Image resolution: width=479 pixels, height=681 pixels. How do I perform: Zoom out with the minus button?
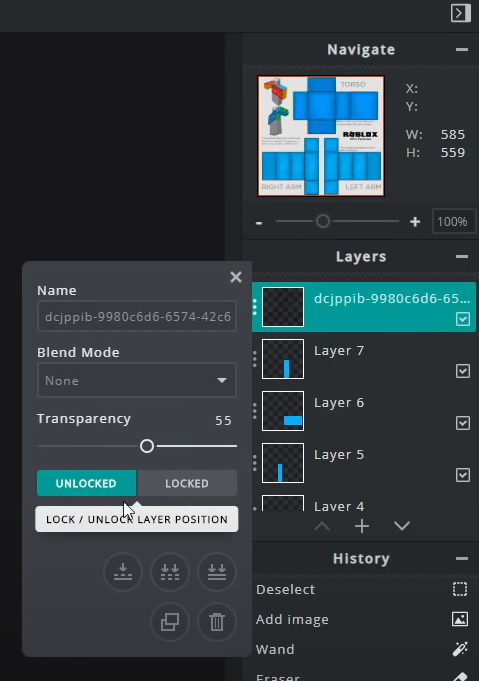tap(259, 222)
